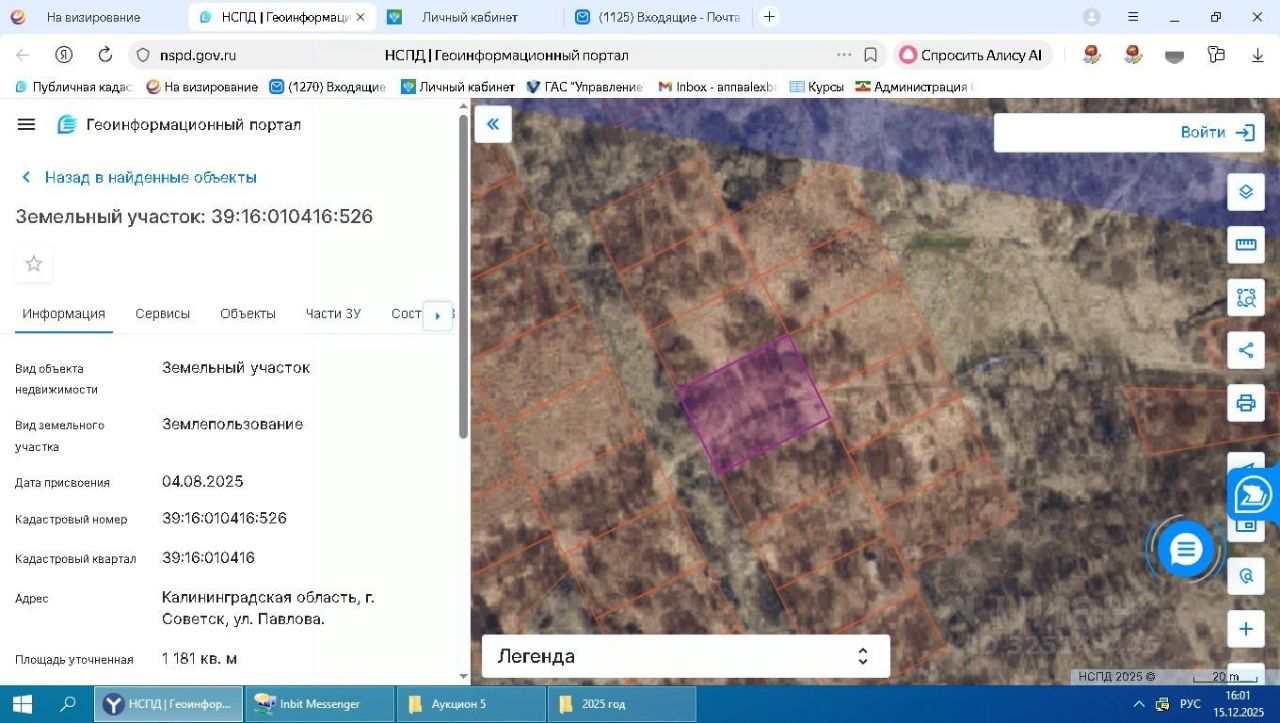Open address bar three-dots menu
Viewport: 1280px width, 723px height.
[x=844, y=55]
